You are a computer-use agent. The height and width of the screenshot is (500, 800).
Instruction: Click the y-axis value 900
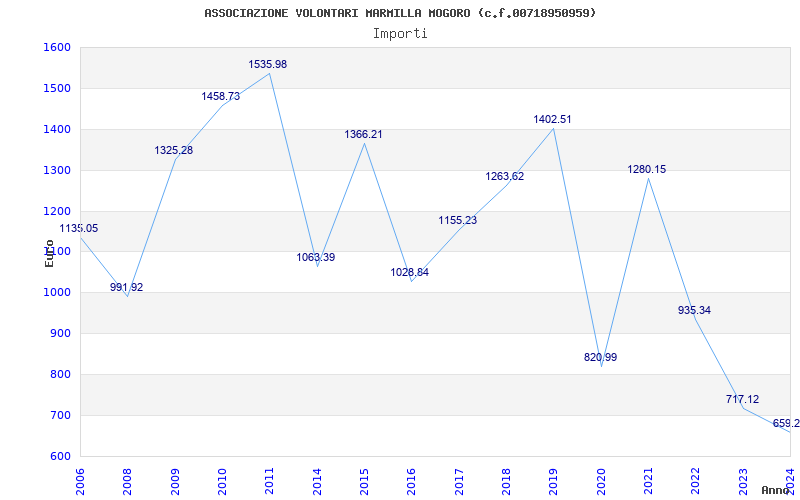coord(60,334)
